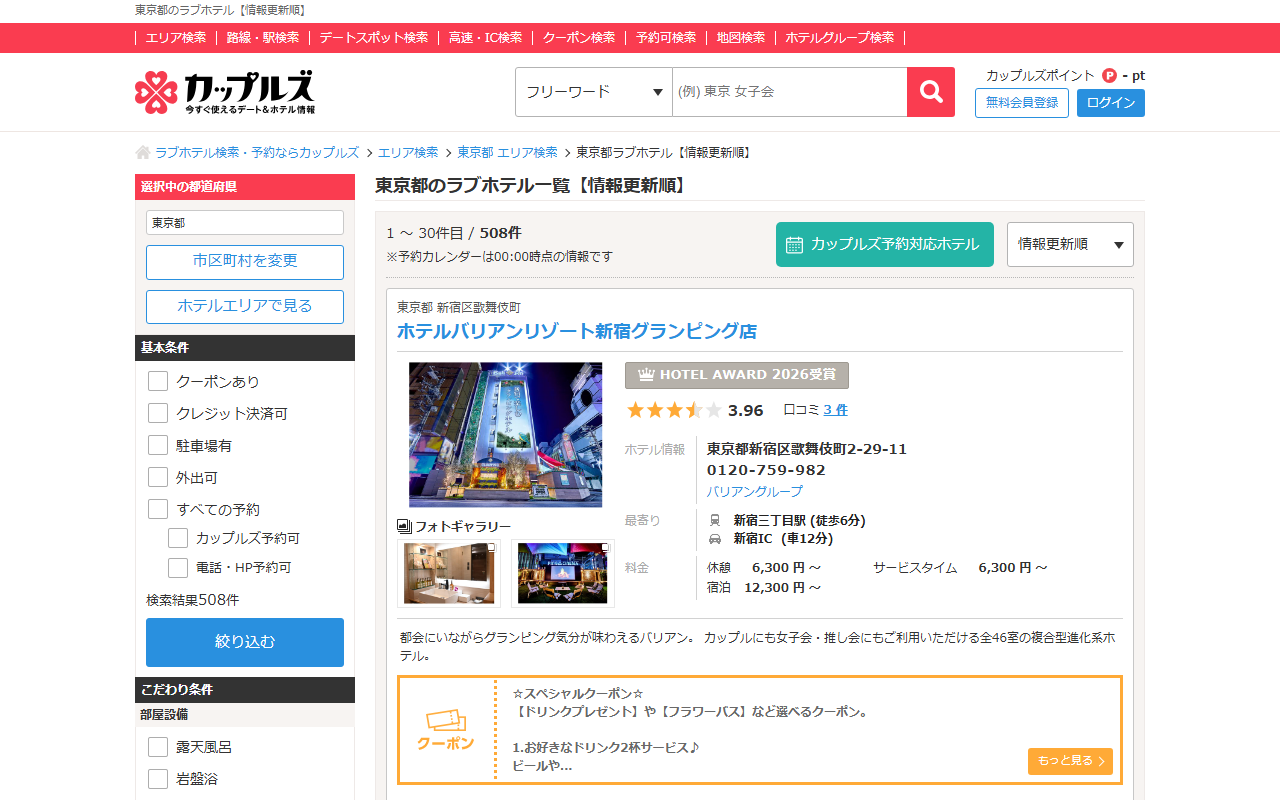This screenshot has width=1280, height=800.
Task: Click 市区町村を変更 button
Action: click(245, 262)
